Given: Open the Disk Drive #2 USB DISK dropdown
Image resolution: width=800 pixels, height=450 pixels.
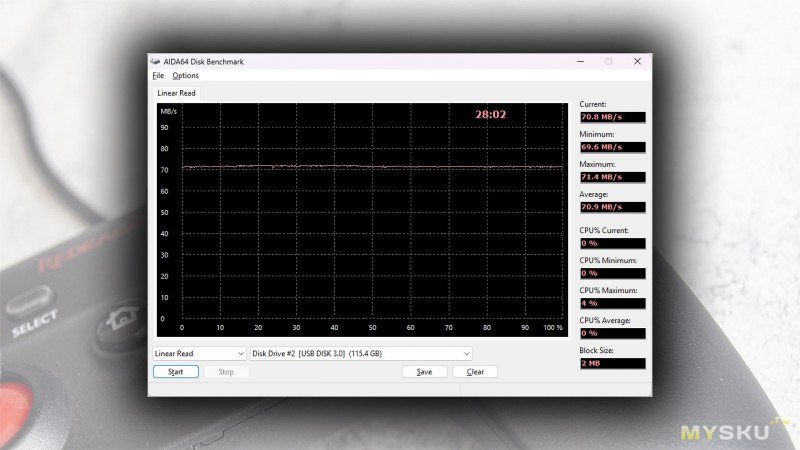Looking at the screenshot, I should [361, 354].
